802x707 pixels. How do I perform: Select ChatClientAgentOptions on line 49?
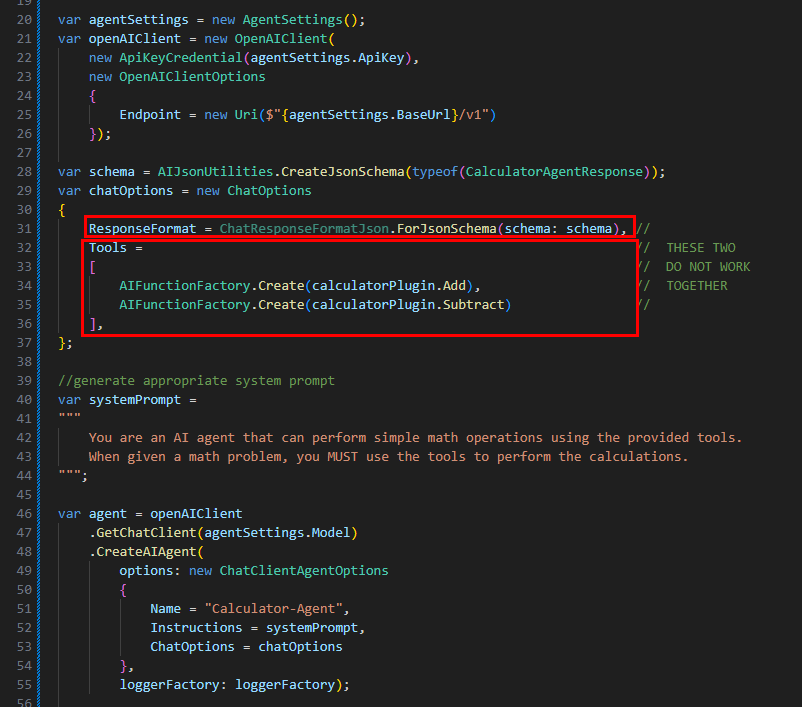coord(304,570)
